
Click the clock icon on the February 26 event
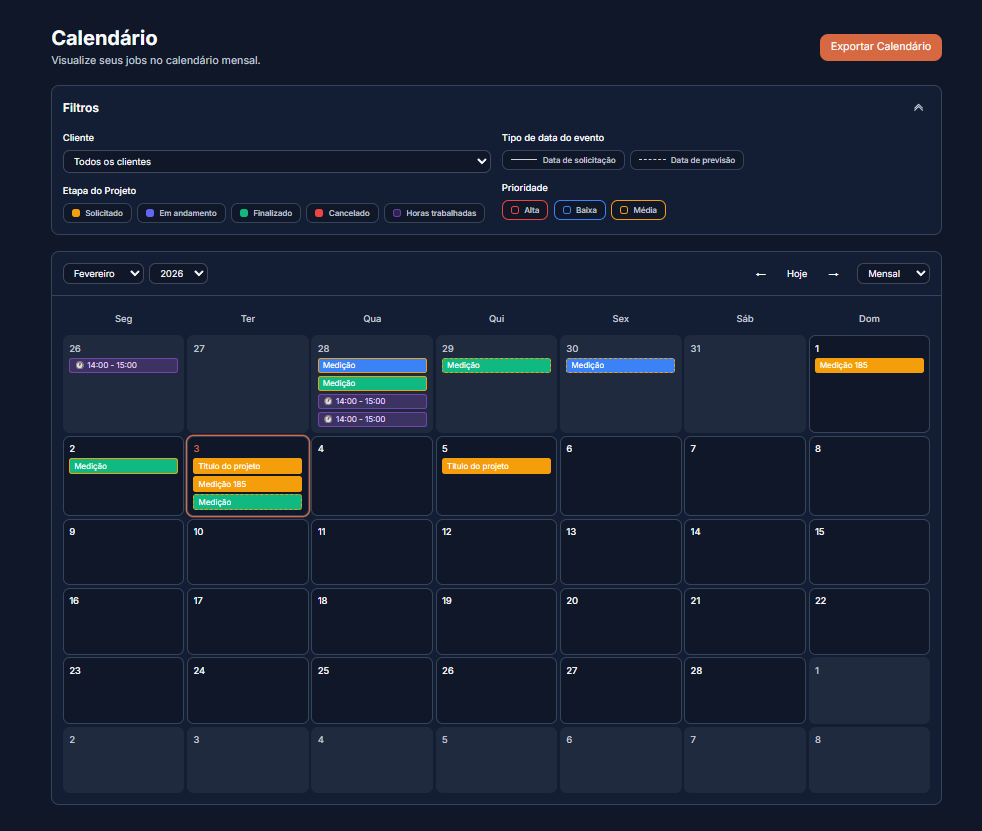[79, 364]
